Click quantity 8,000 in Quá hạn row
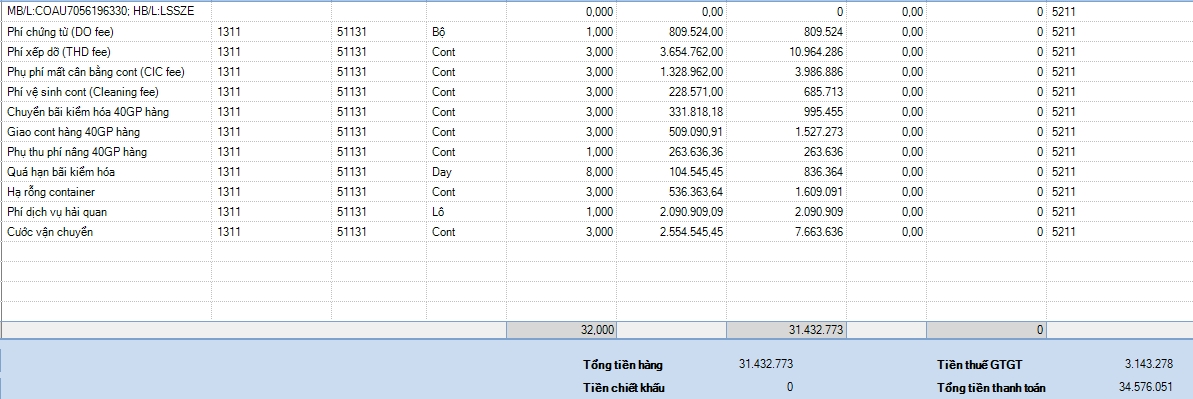Viewport: 1193px width, 399px height. [x=562, y=171]
